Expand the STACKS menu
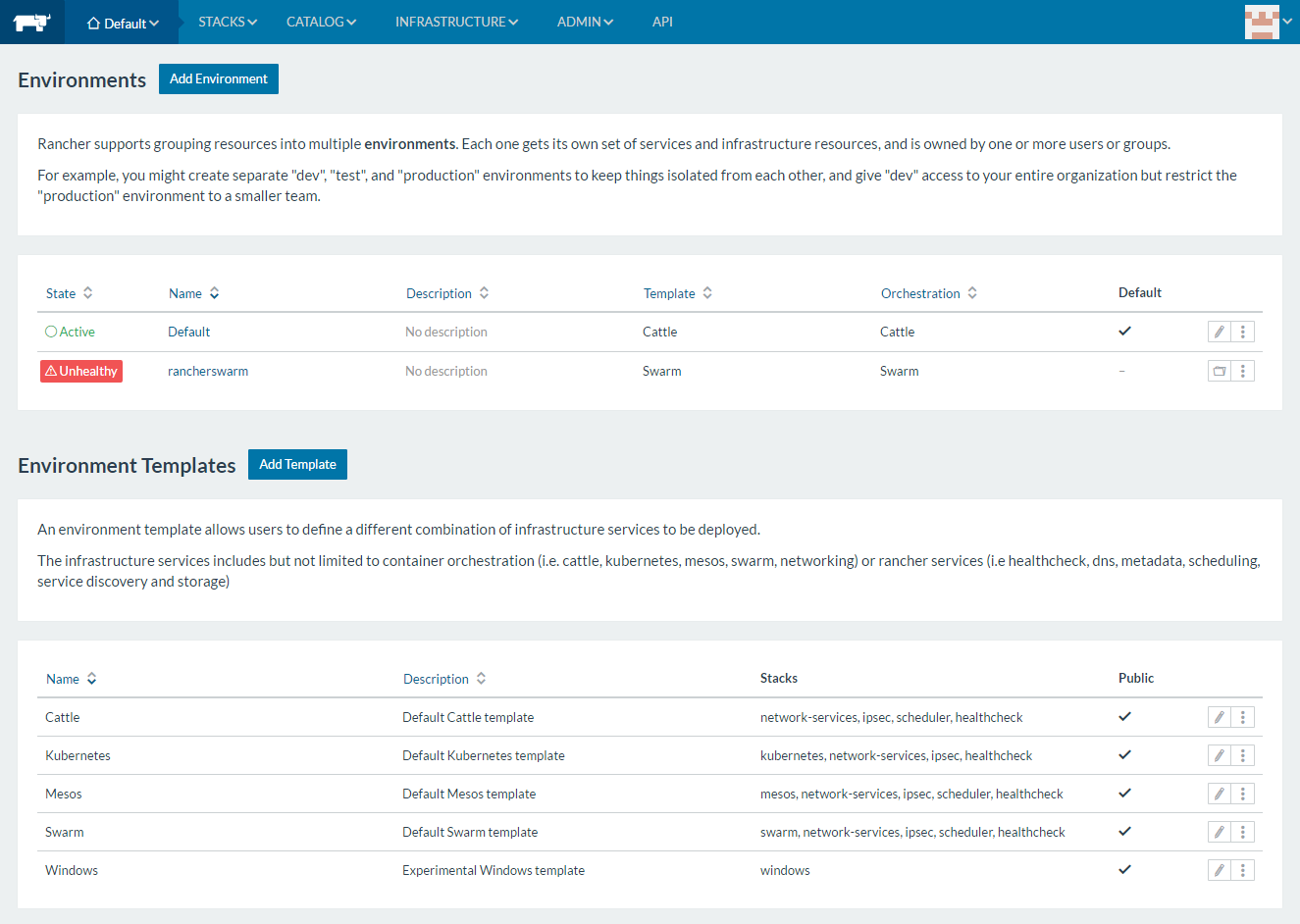 click(227, 22)
